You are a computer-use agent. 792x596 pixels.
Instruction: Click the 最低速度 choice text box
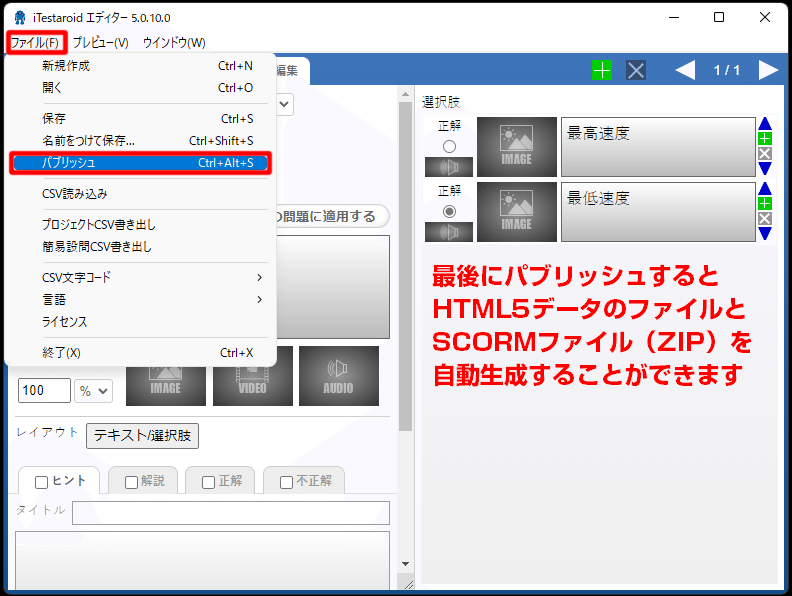click(658, 212)
